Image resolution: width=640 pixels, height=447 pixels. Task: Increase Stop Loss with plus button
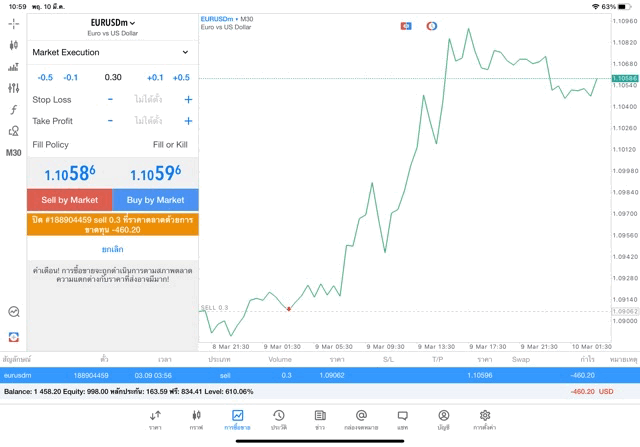(x=188, y=100)
